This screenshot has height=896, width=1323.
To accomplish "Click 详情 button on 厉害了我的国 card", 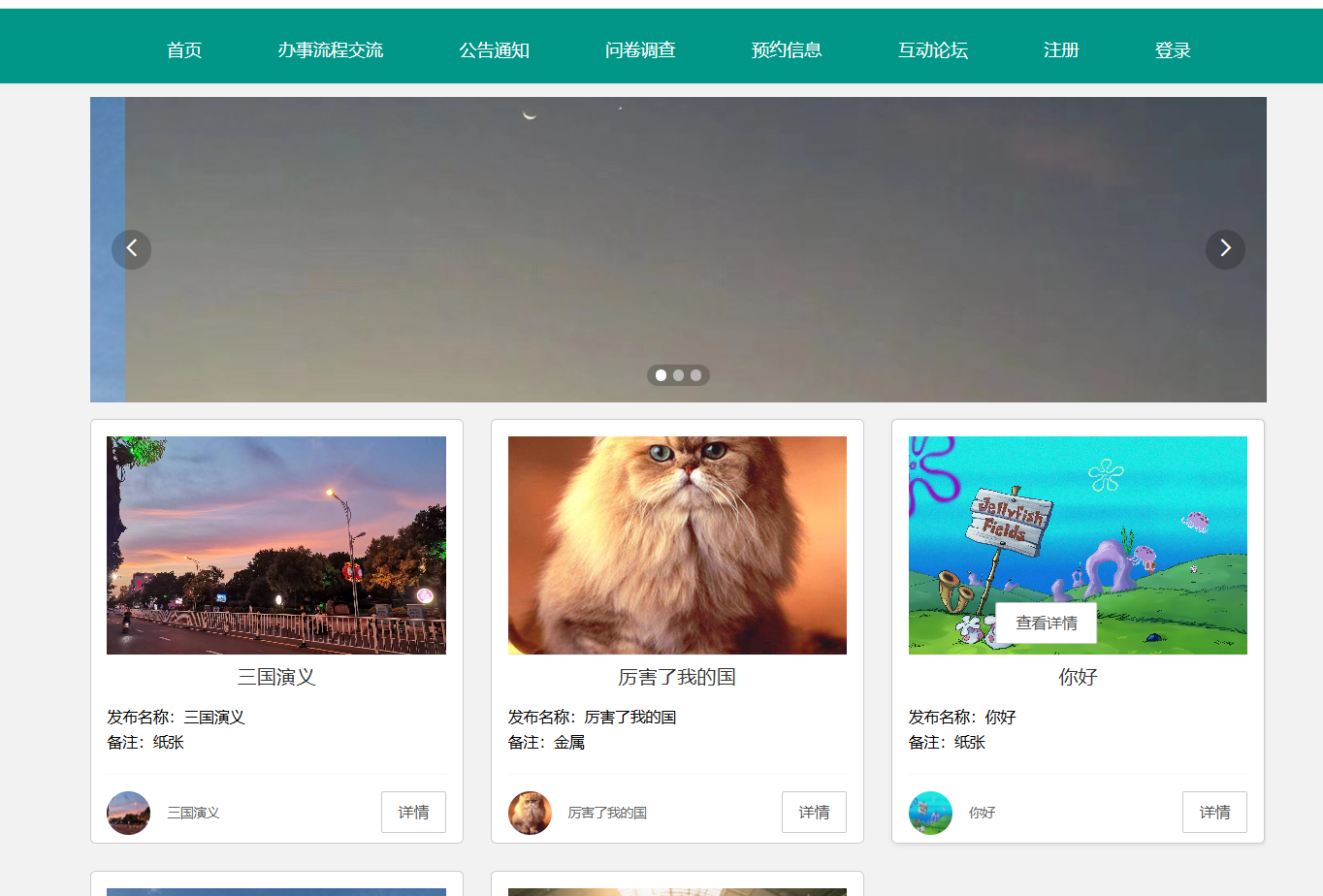I will tap(814, 813).
